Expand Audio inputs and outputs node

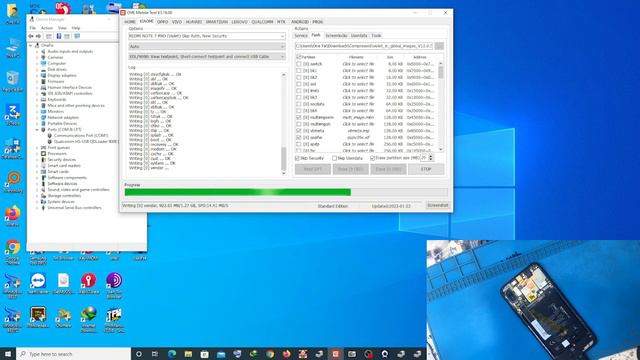[37, 51]
